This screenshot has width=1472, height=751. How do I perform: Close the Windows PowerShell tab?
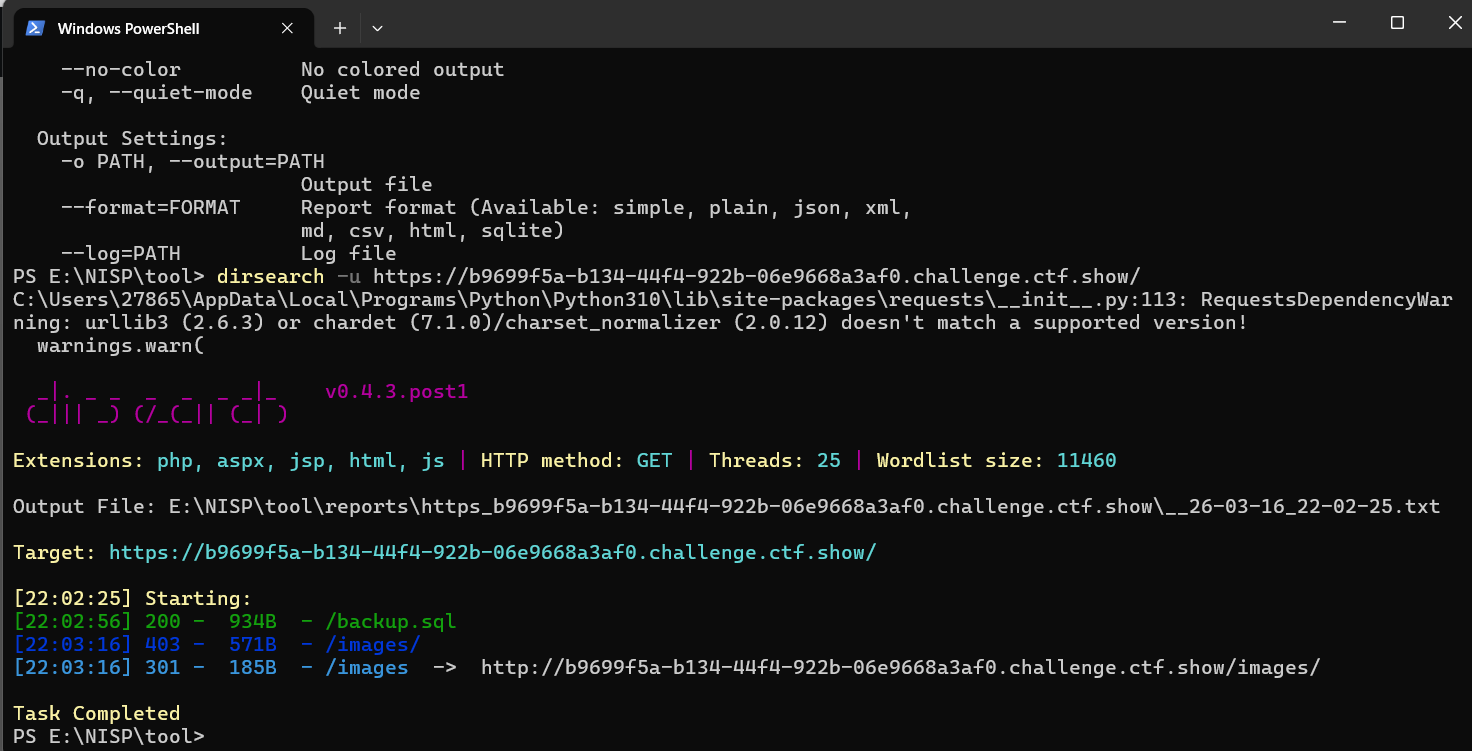pos(287,28)
